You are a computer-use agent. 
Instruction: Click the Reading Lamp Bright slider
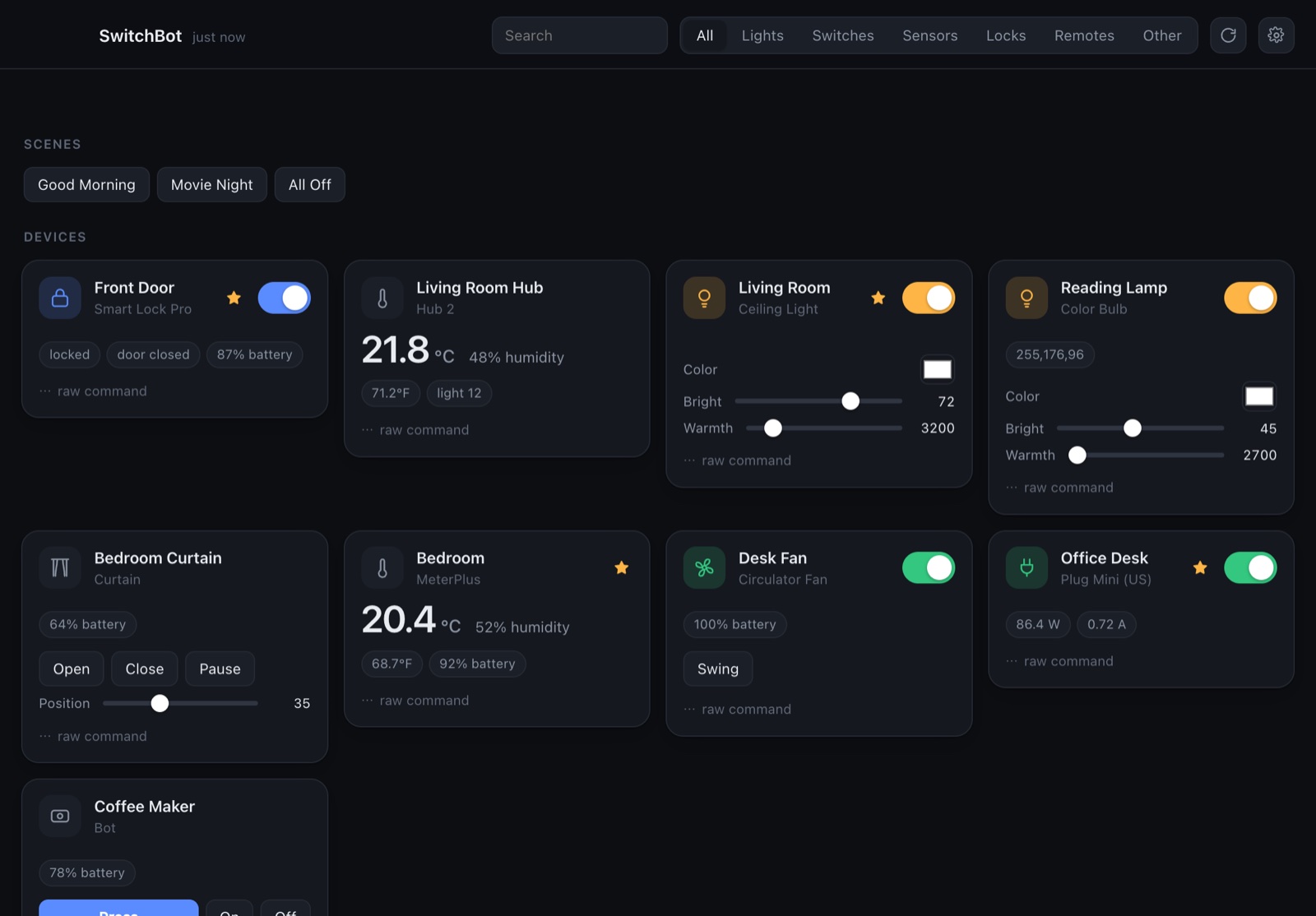pyautogui.click(x=1140, y=428)
